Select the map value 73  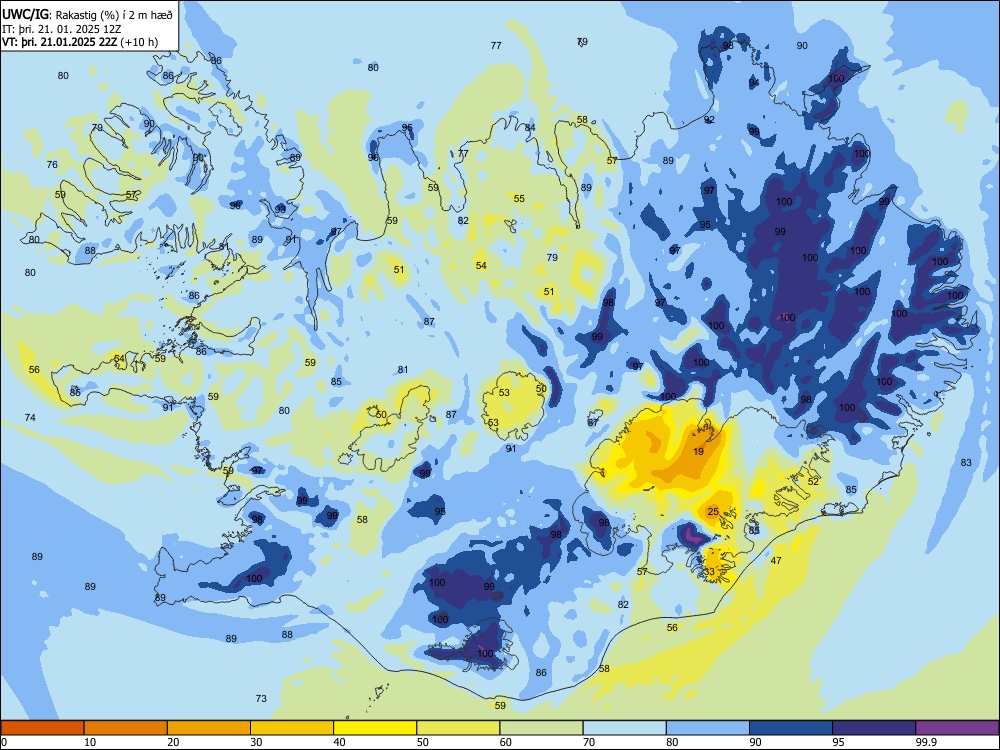pyautogui.click(x=261, y=699)
